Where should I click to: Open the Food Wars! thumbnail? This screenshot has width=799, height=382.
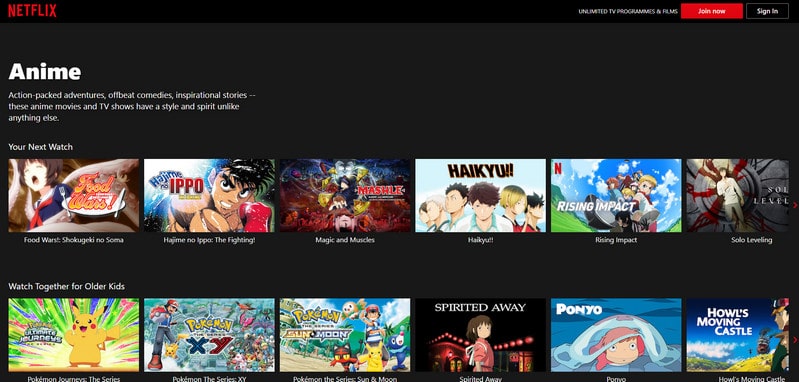click(x=73, y=196)
